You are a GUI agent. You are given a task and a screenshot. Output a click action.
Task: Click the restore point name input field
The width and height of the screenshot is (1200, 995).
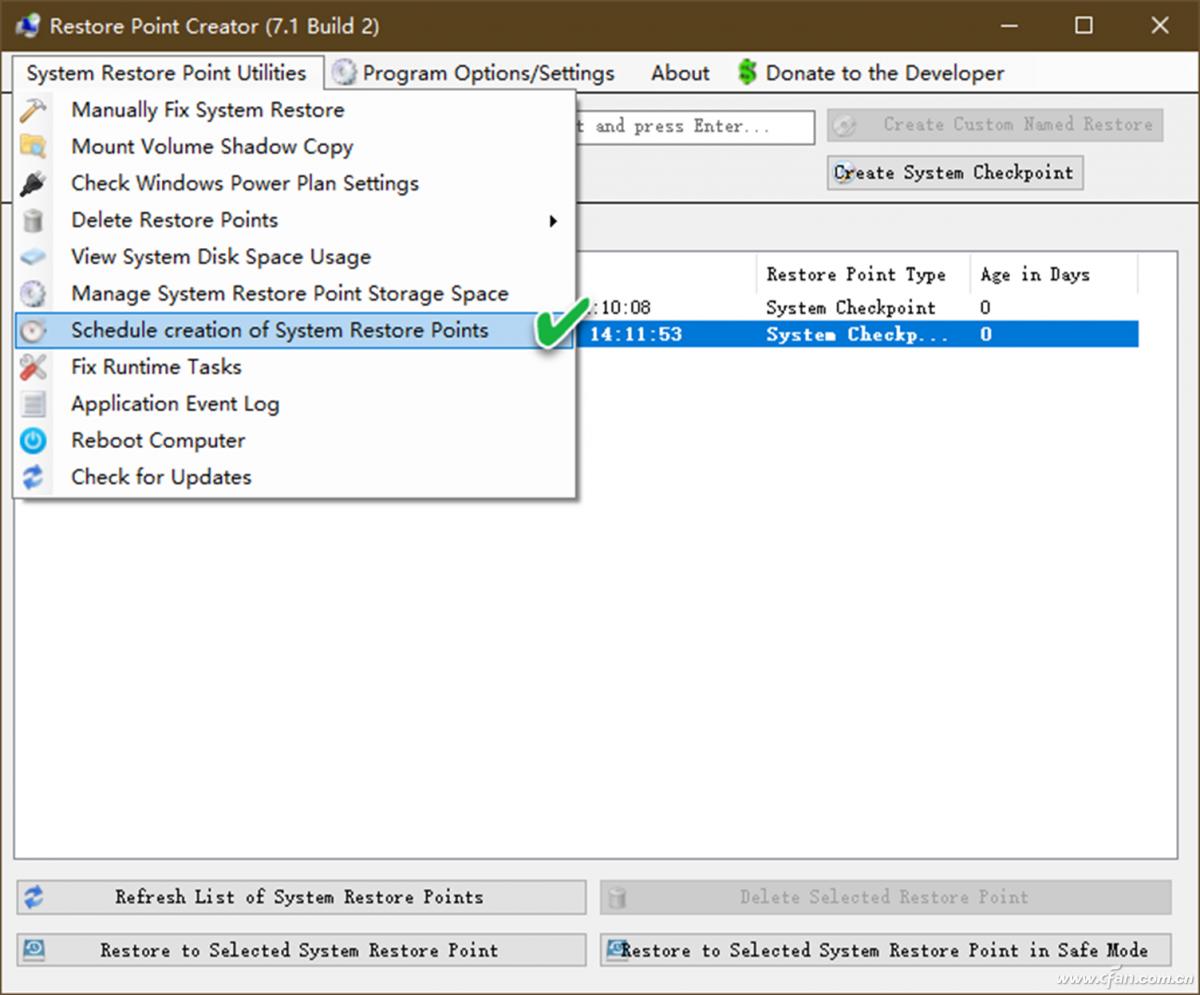point(695,127)
